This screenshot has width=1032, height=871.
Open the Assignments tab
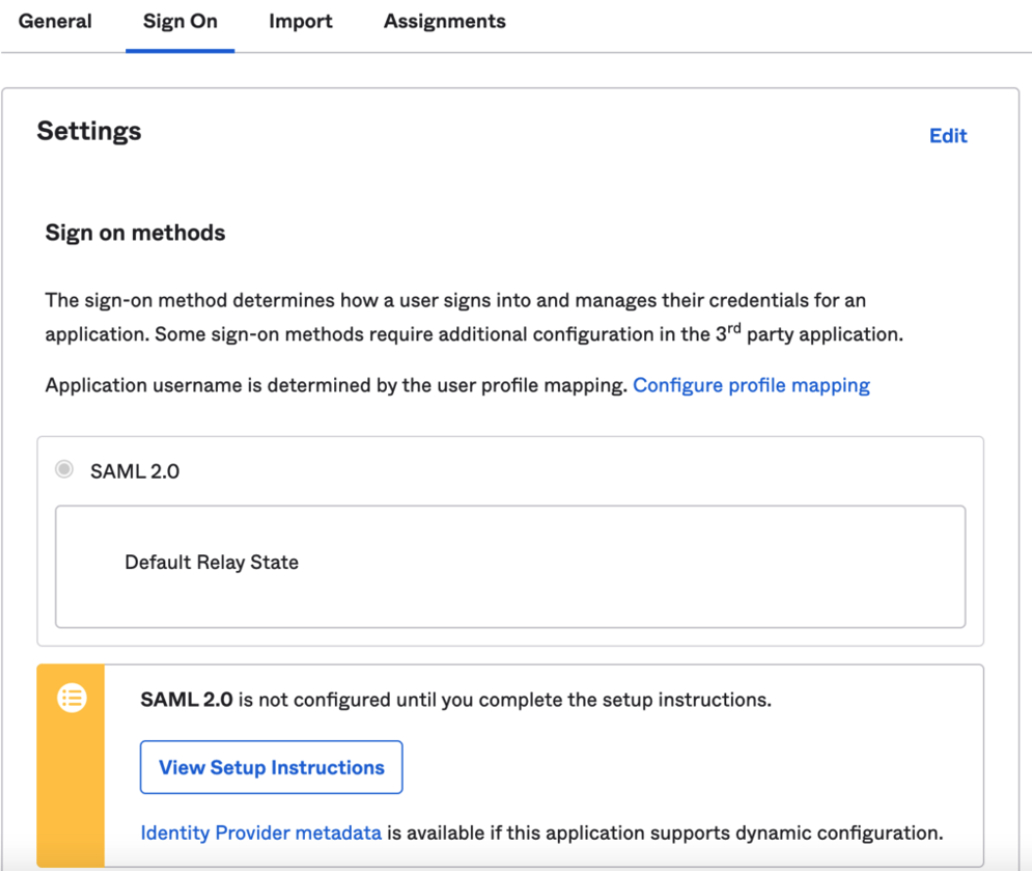click(444, 21)
